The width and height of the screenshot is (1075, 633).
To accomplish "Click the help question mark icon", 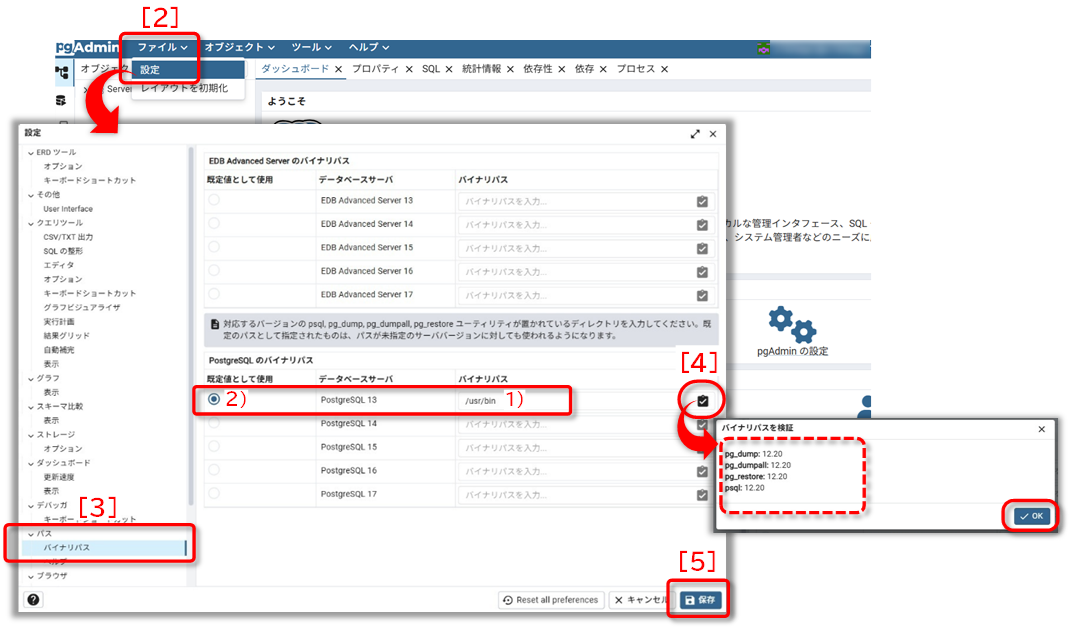I will click(33, 599).
